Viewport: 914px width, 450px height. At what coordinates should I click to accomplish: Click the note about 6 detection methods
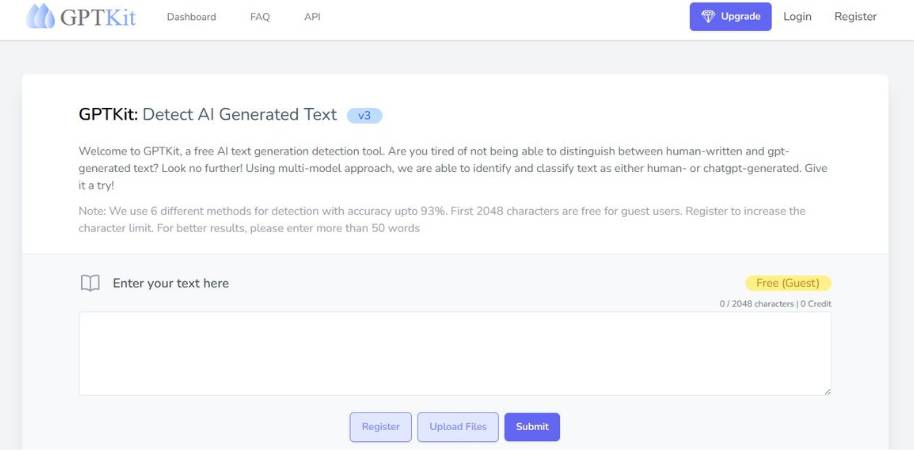pos(441,219)
